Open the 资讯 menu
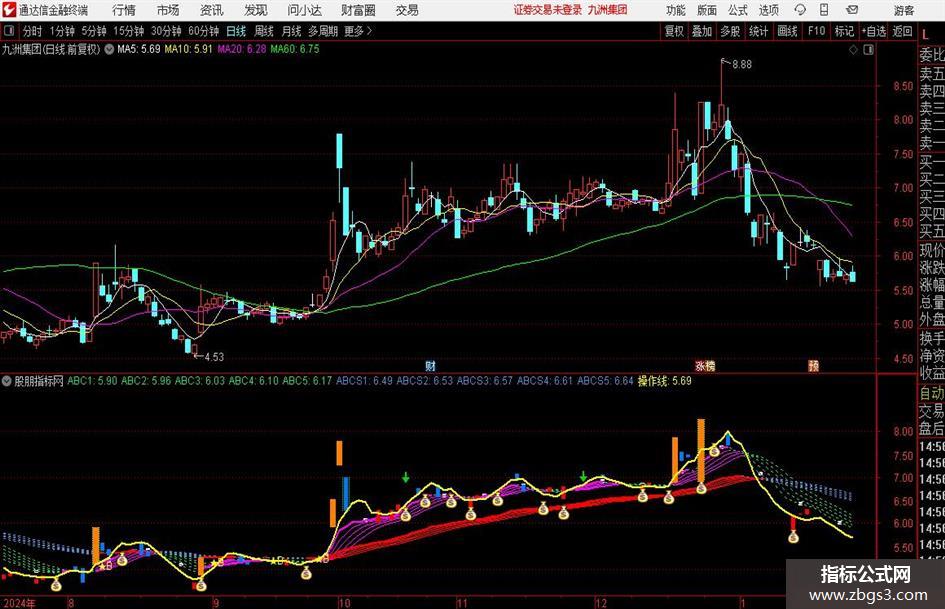Screen dimensions: 945x609 [212, 10]
